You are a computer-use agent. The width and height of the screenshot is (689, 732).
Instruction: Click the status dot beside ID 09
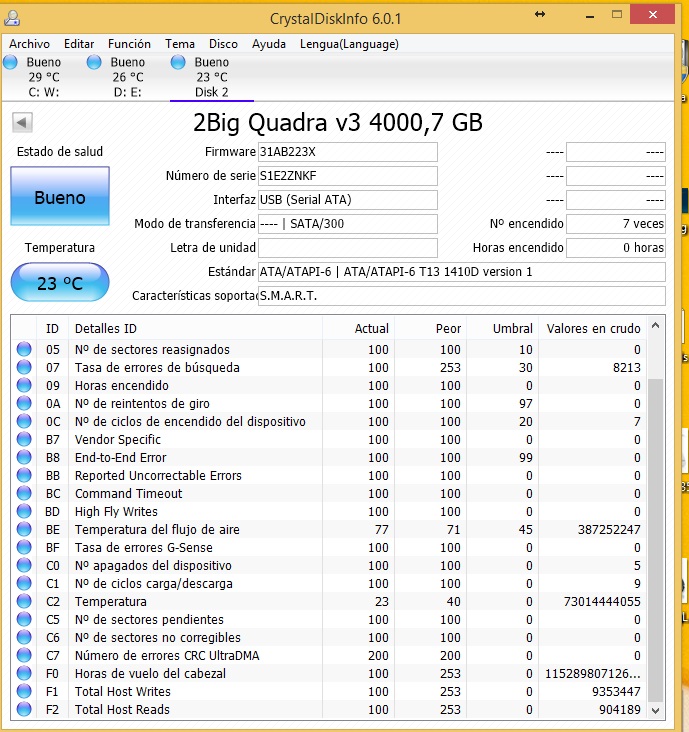[24, 385]
